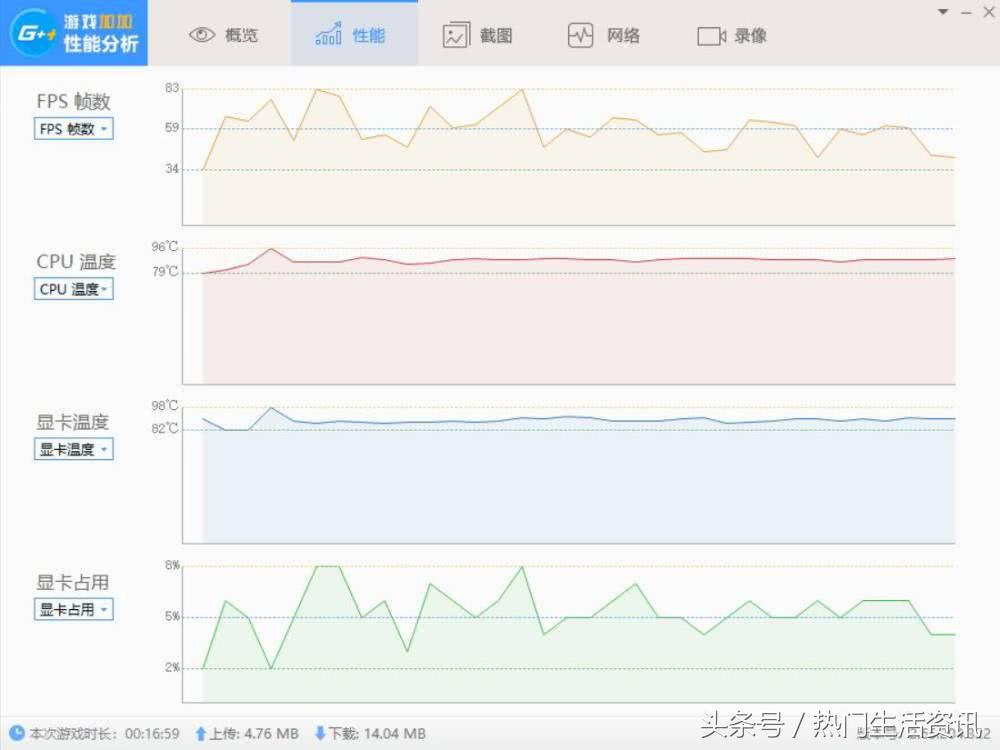Click the 截图 screenshot capture icon

point(455,34)
